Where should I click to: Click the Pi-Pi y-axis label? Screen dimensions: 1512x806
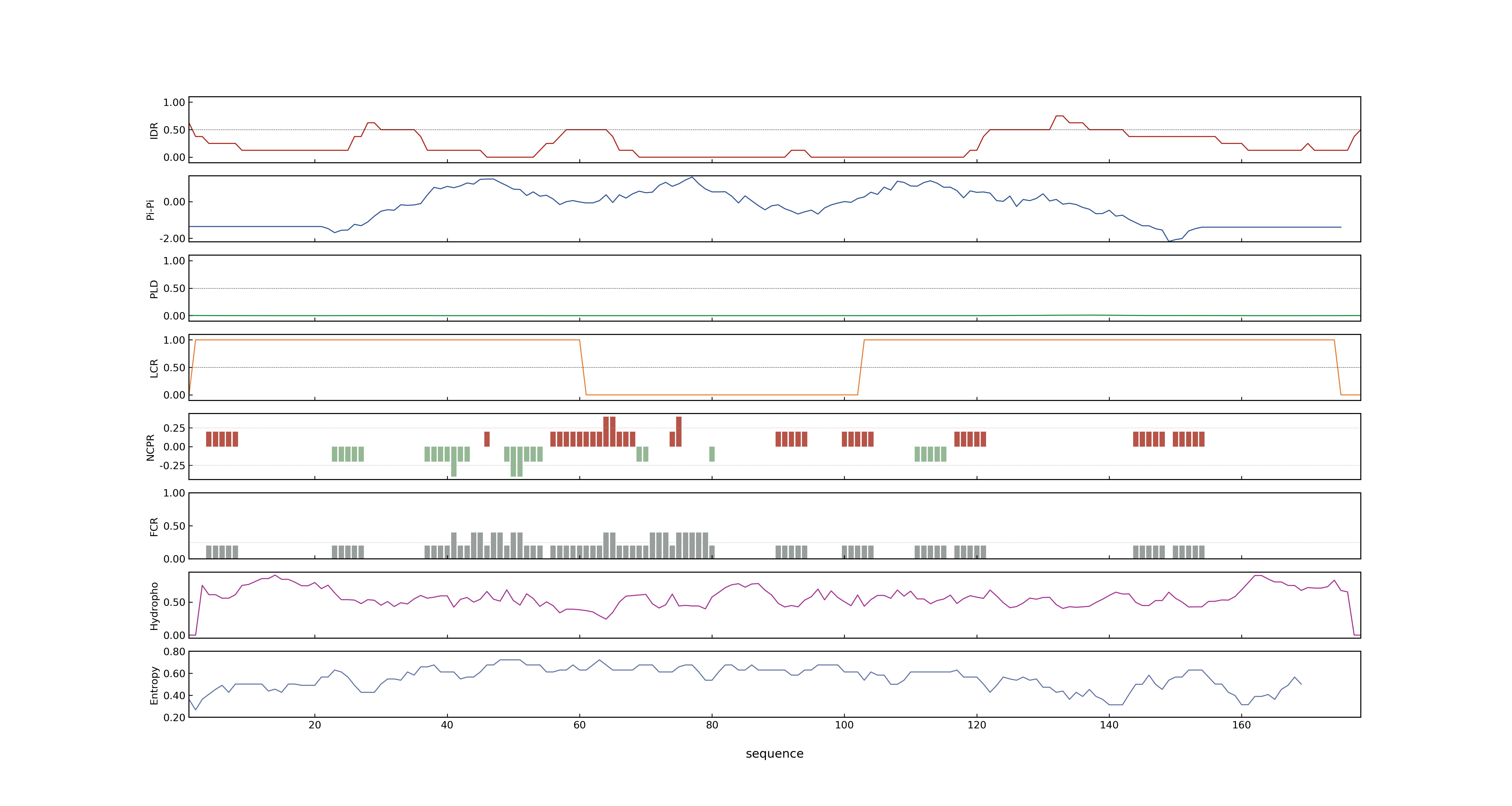click(x=150, y=209)
